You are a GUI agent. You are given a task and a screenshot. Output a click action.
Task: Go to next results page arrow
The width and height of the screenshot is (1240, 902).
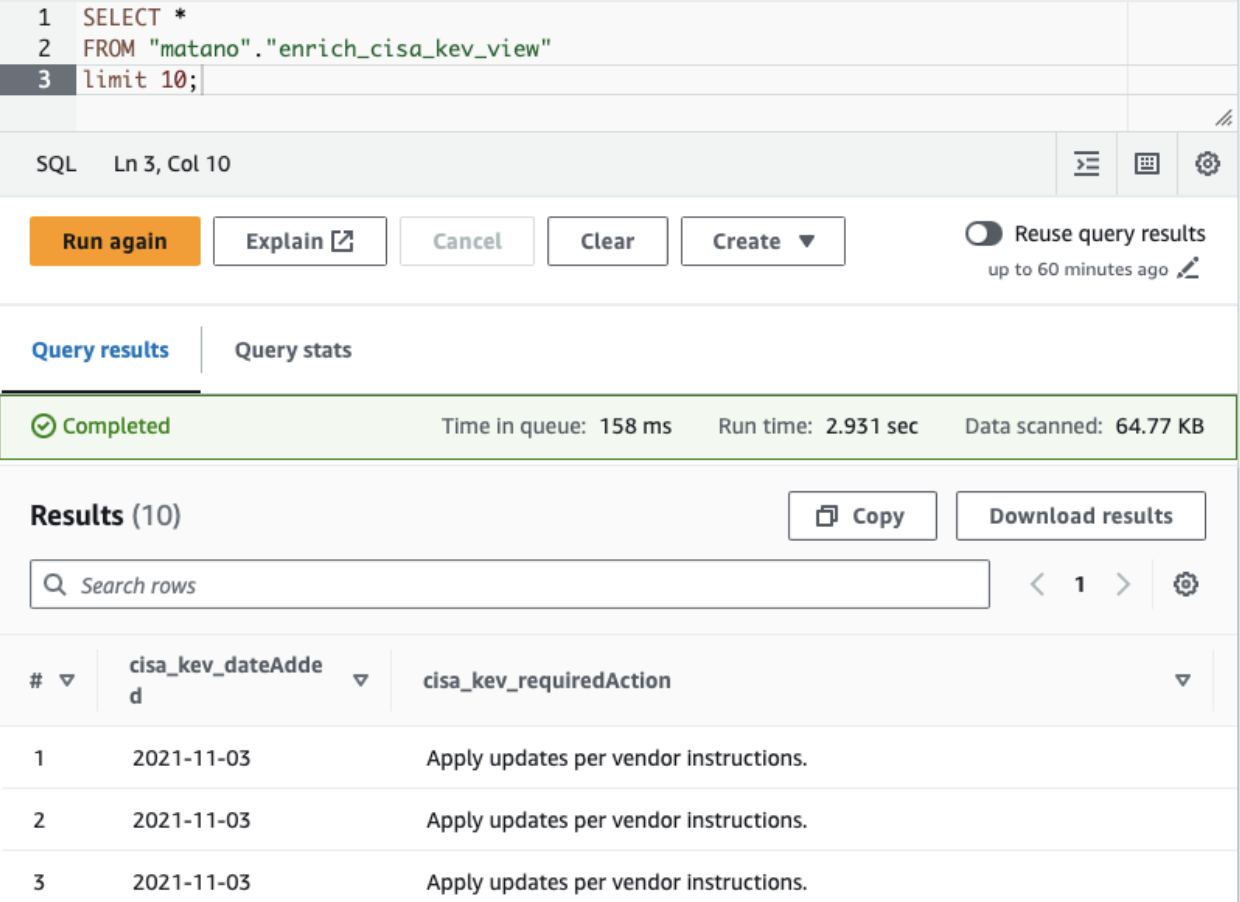[x=1123, y=584]
